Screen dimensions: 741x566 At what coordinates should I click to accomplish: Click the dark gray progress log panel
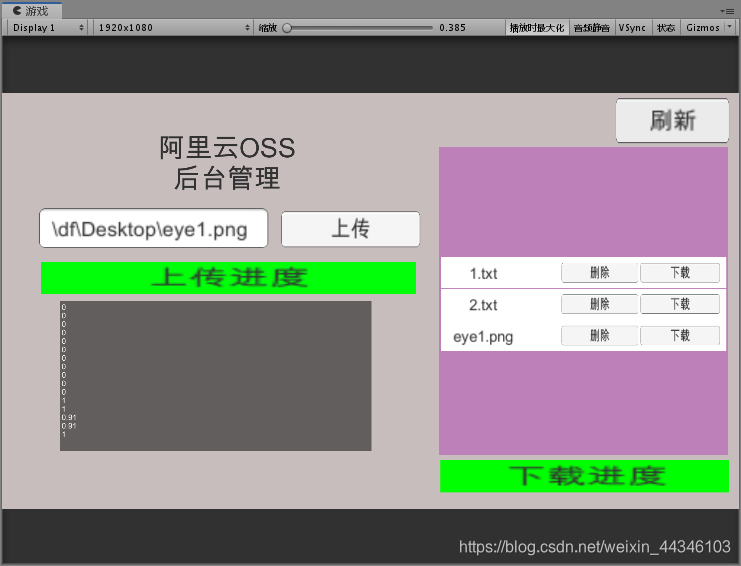[x=215, y=376]
